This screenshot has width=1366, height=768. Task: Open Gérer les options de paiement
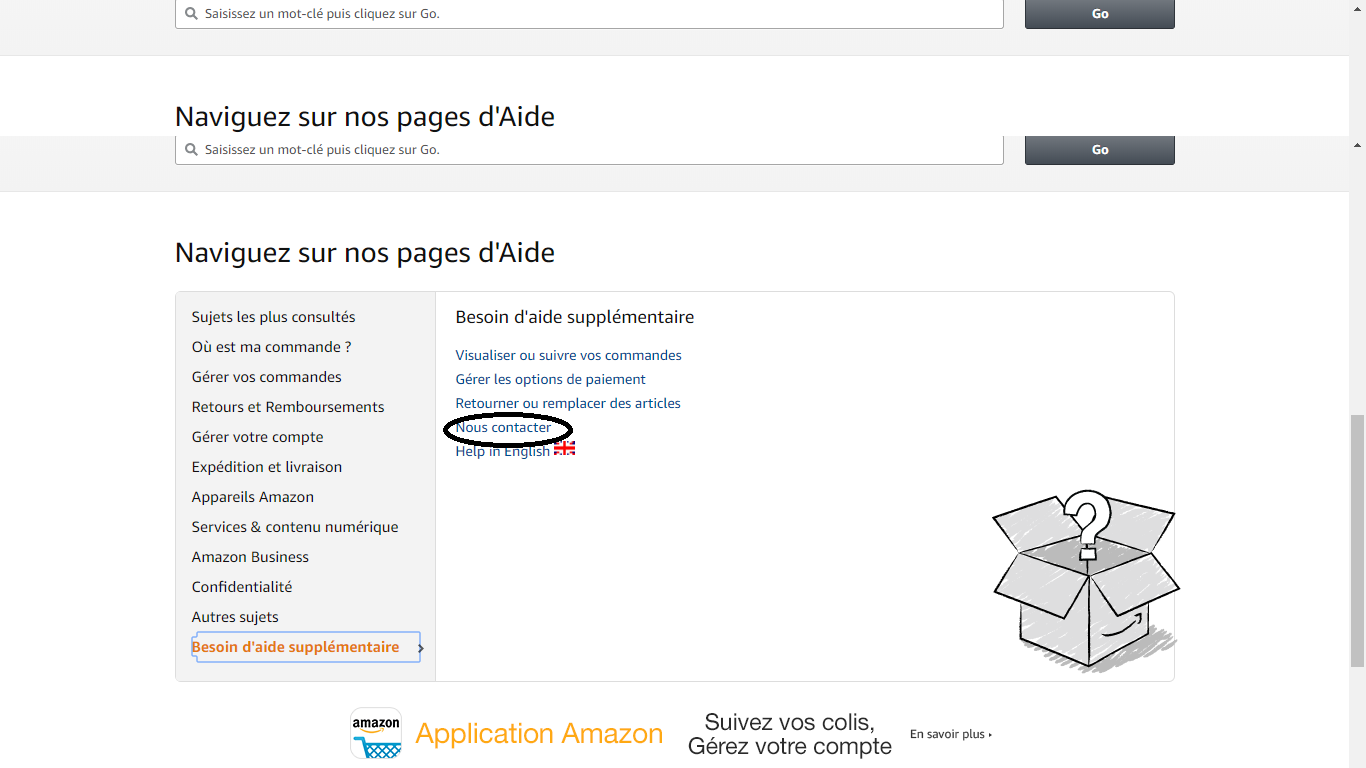pos(550,379)
